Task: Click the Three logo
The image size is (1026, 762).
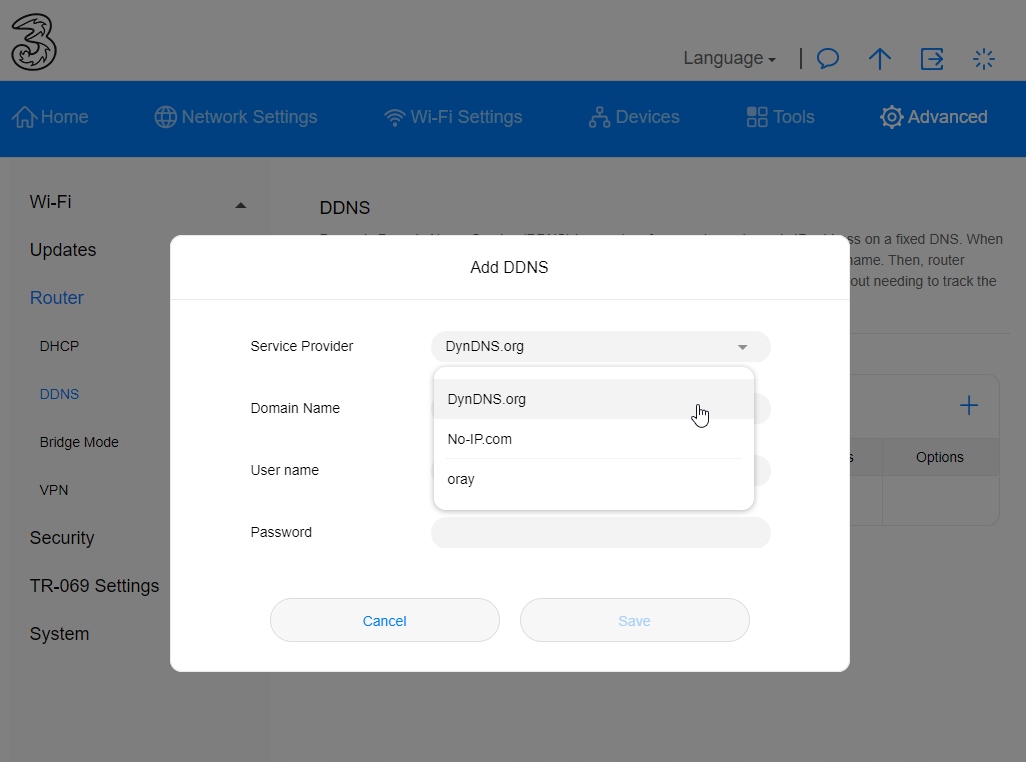Action: [34, 43]
